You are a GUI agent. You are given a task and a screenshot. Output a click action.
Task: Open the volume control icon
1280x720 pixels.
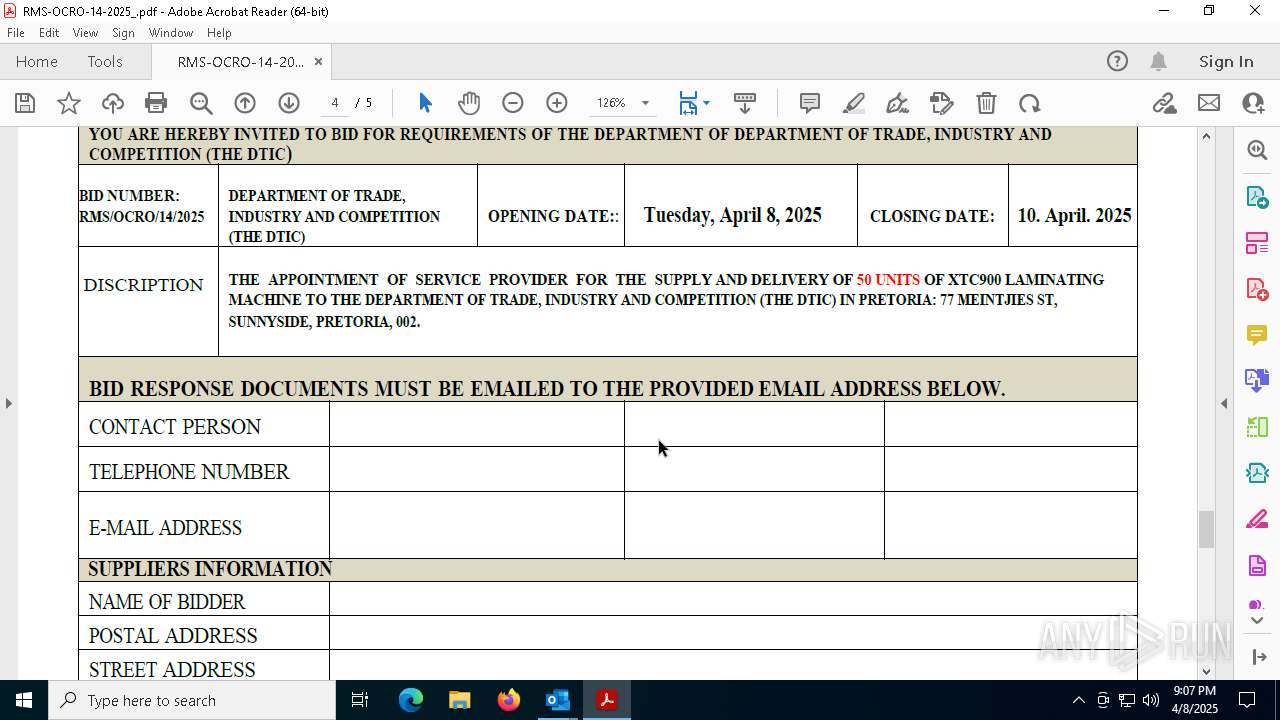pos(1151,700)
